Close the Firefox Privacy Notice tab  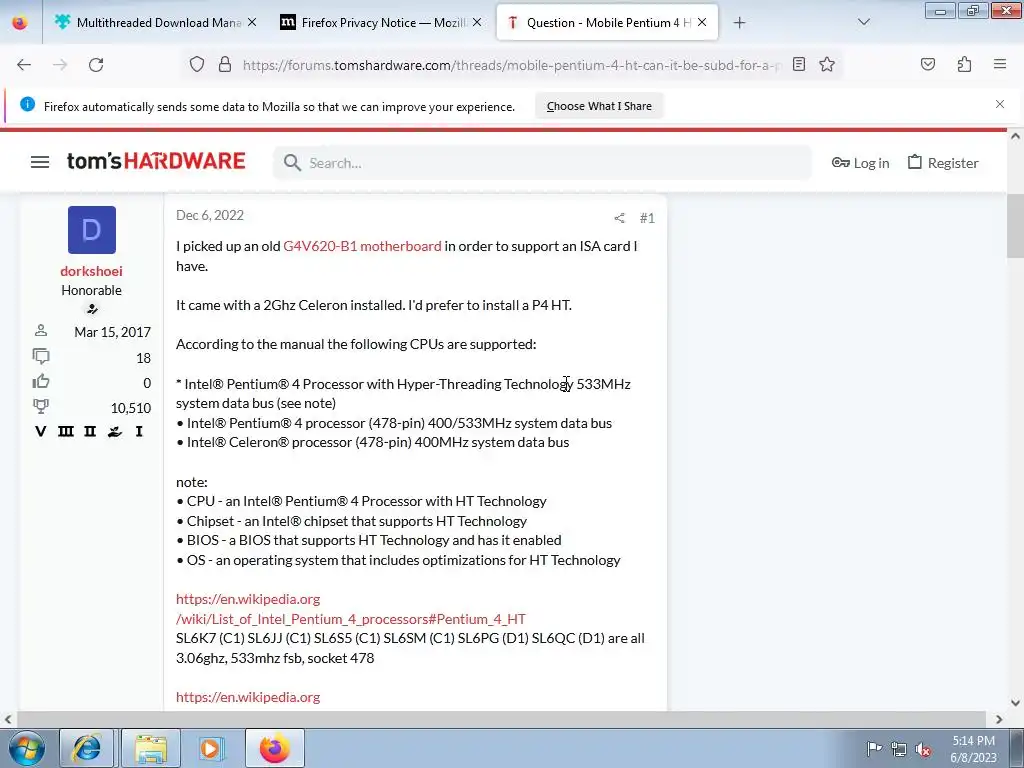coord(477,22)
